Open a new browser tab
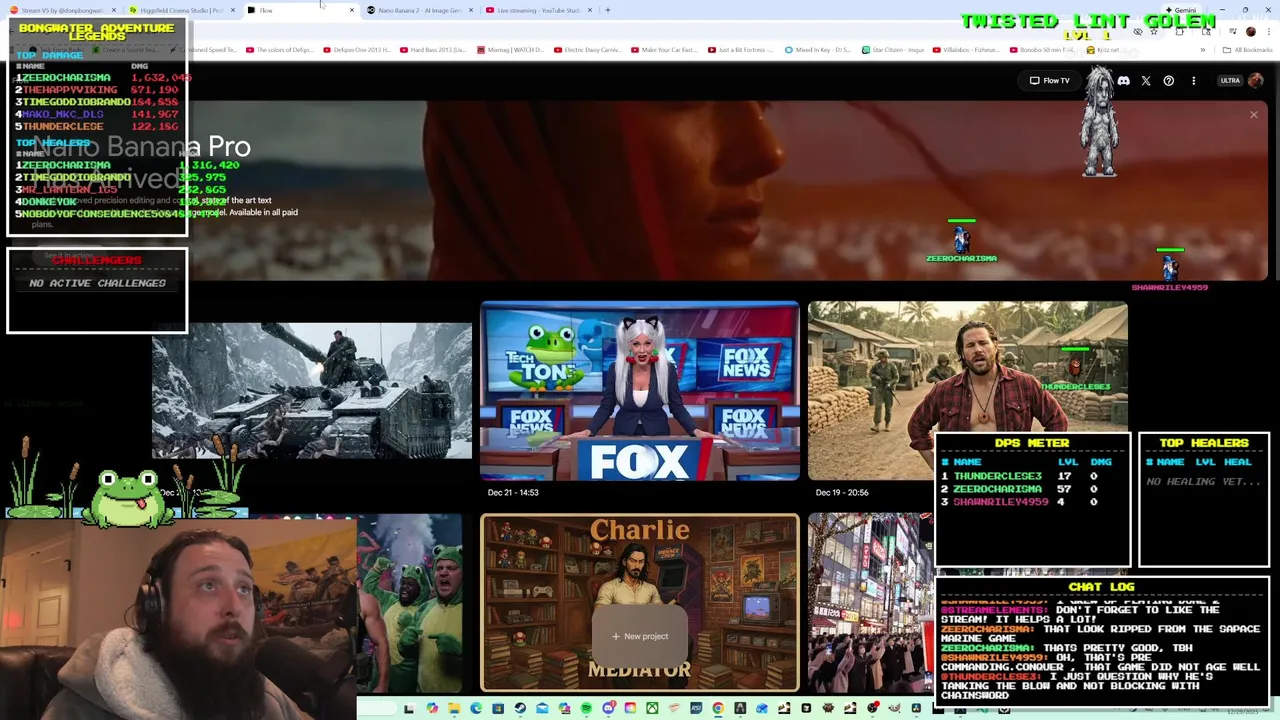The height and width of the screenshot is (720, 1280). point(607,10)
